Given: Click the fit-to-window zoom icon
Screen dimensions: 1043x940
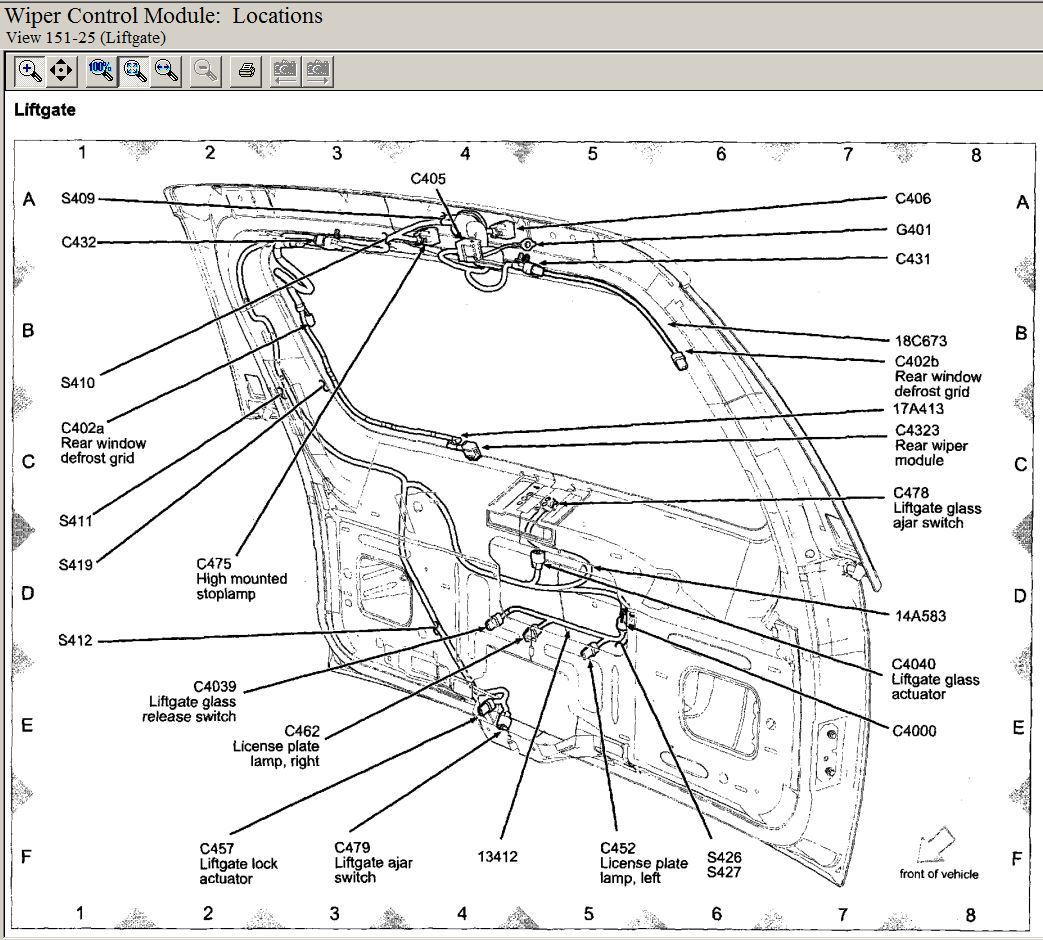Looking at the screenshot, I should [x=134, y=71].
